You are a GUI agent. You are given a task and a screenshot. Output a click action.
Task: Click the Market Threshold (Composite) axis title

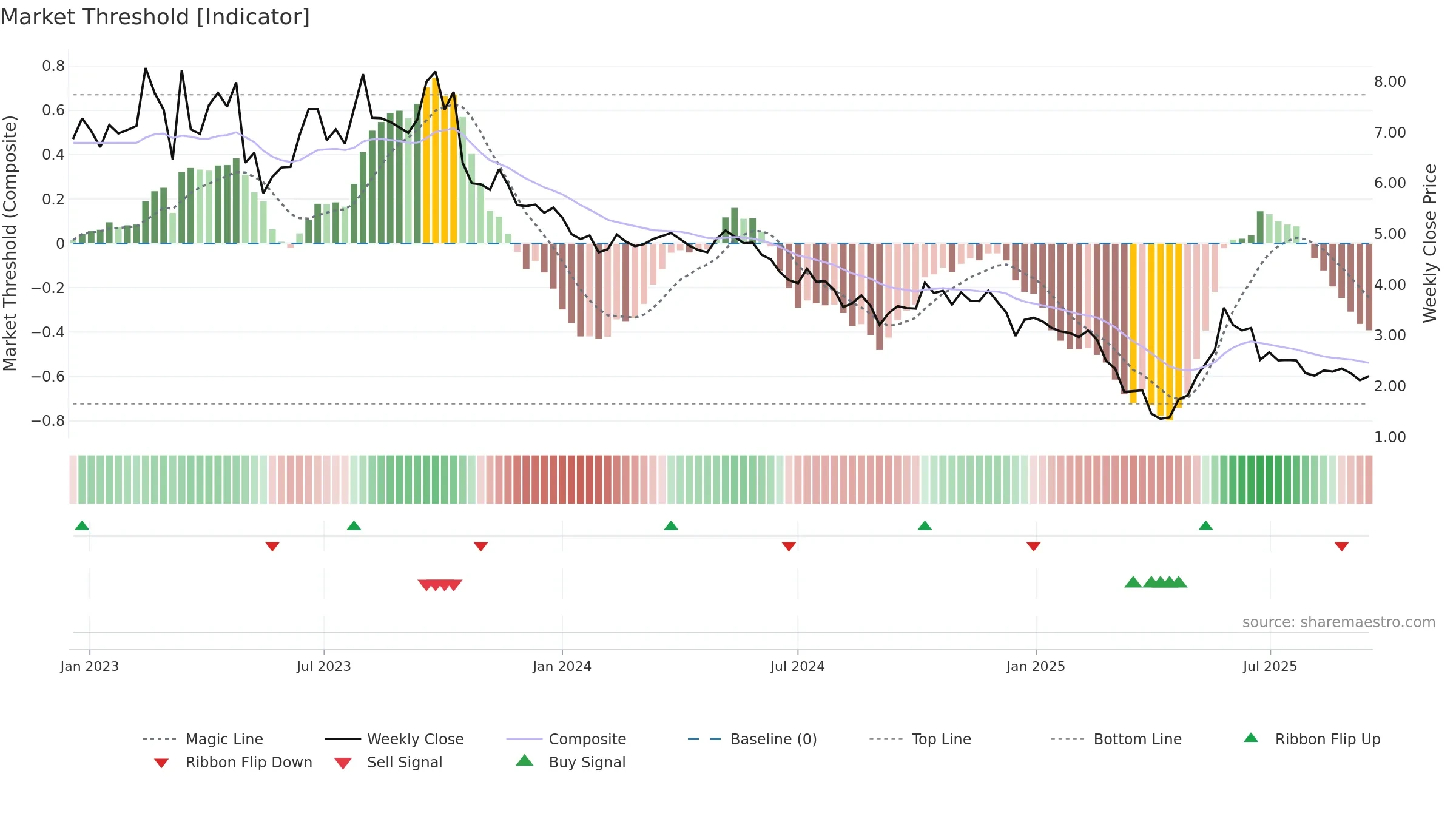pos(10,243)
